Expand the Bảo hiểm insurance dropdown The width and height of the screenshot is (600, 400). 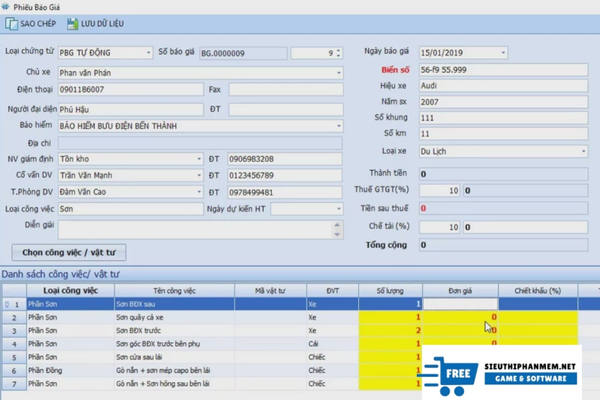pyautogui.click(x=339, y=127)
